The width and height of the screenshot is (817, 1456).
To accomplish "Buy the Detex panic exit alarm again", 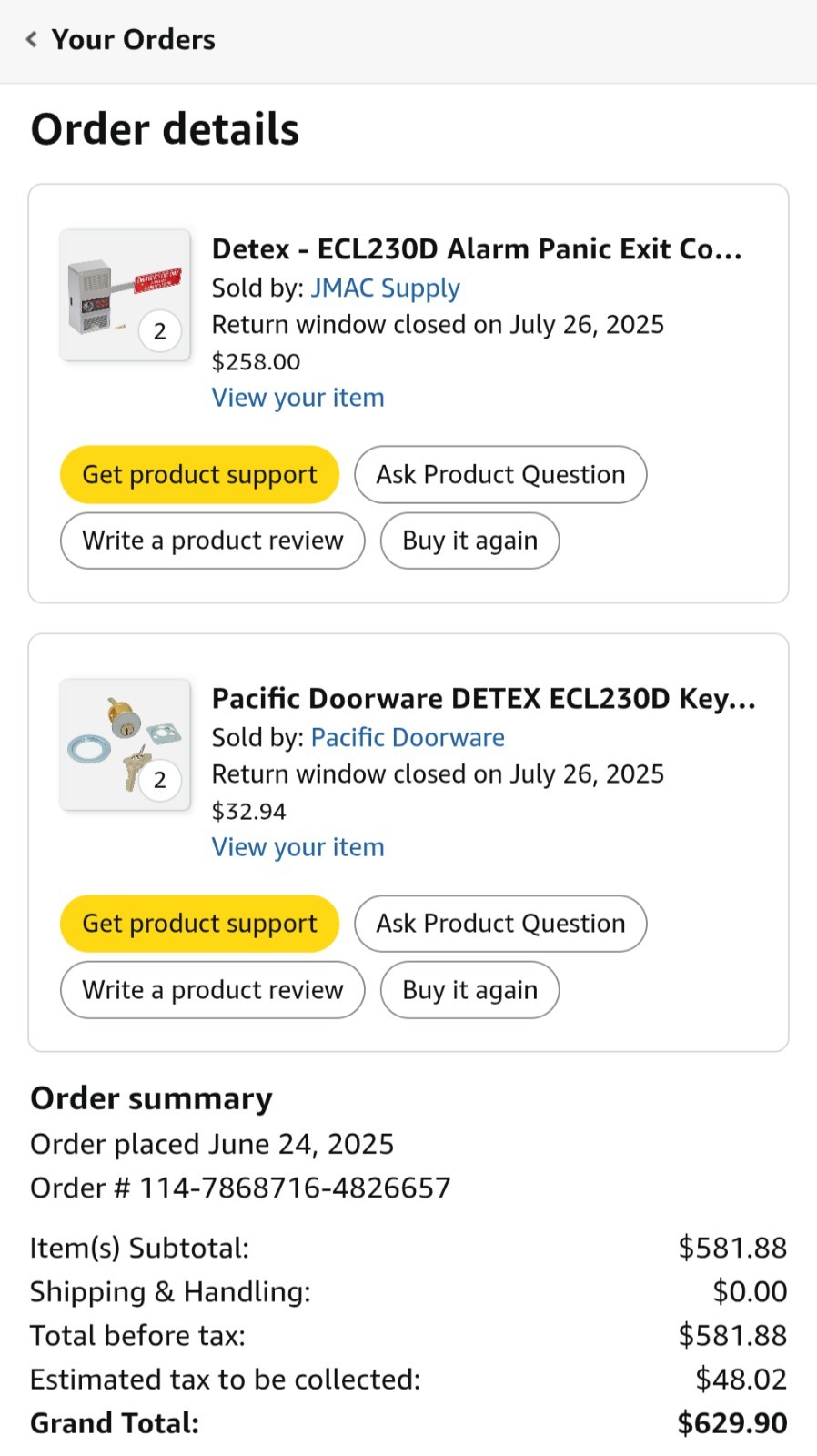I will coord(469,541).
